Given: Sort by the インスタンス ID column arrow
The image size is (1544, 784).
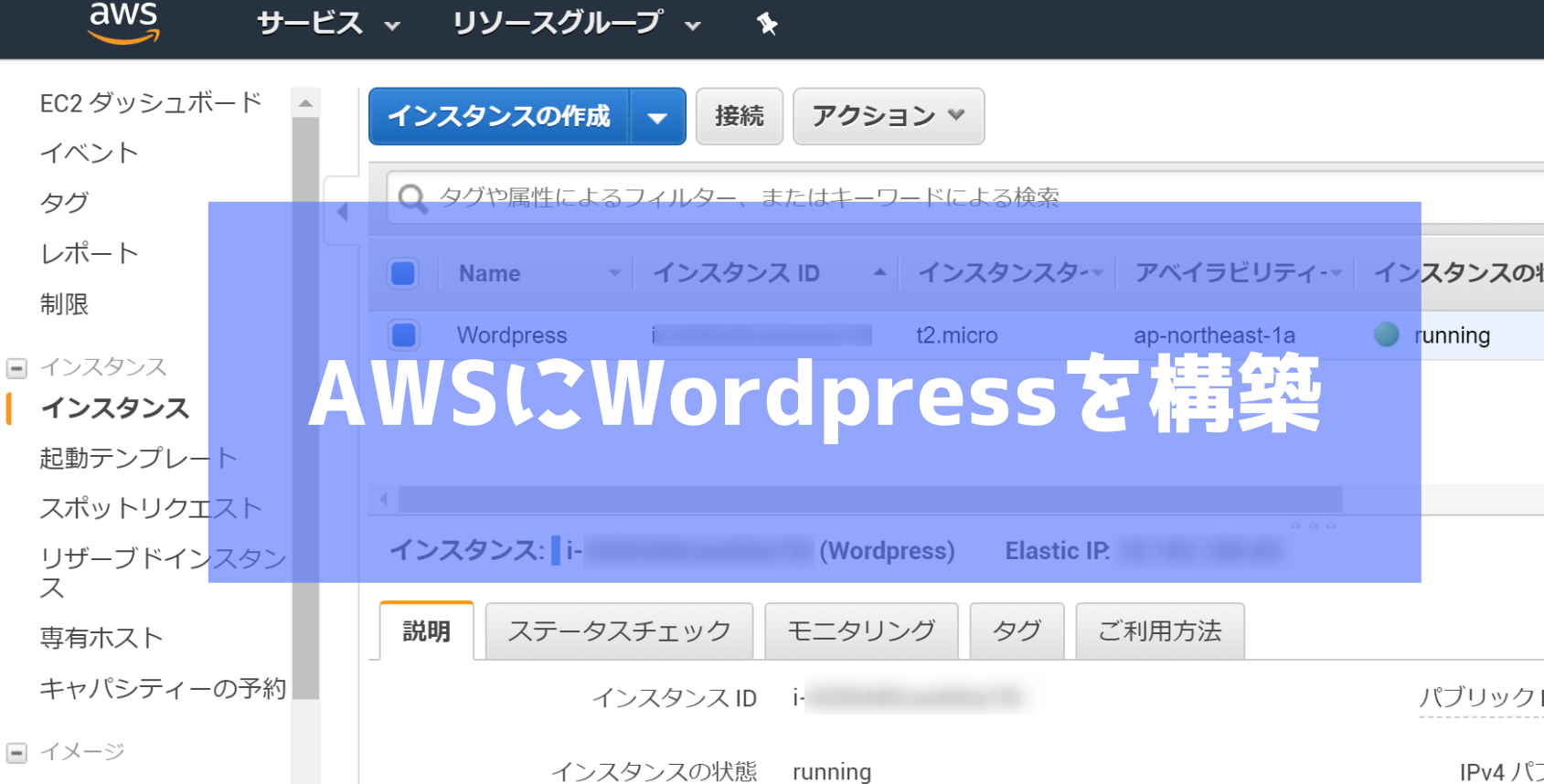Looking at the screenshot, I should (879, 272).
